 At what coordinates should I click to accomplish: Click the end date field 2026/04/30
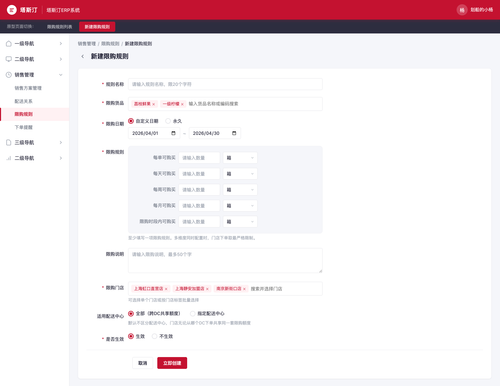pyautogui.click(x=215, y=133)
